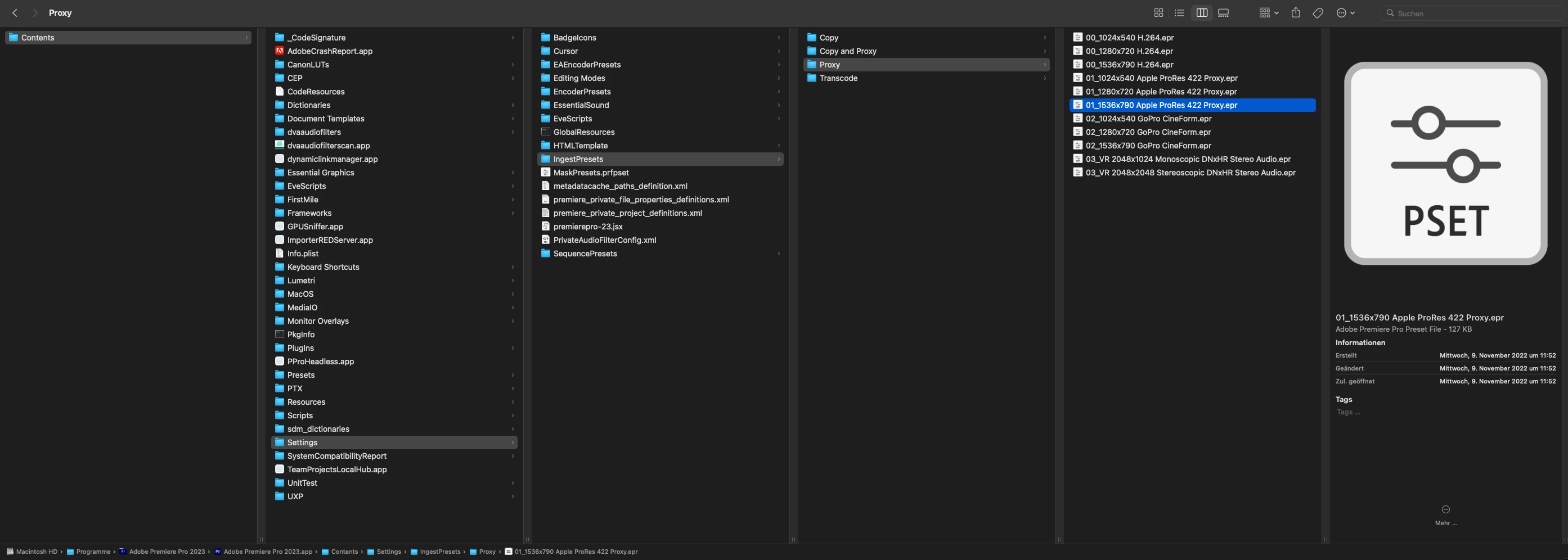Select the MaskPresets.prfpset file icon
This screenshot has height=560, width=1568.
(545, 173)
